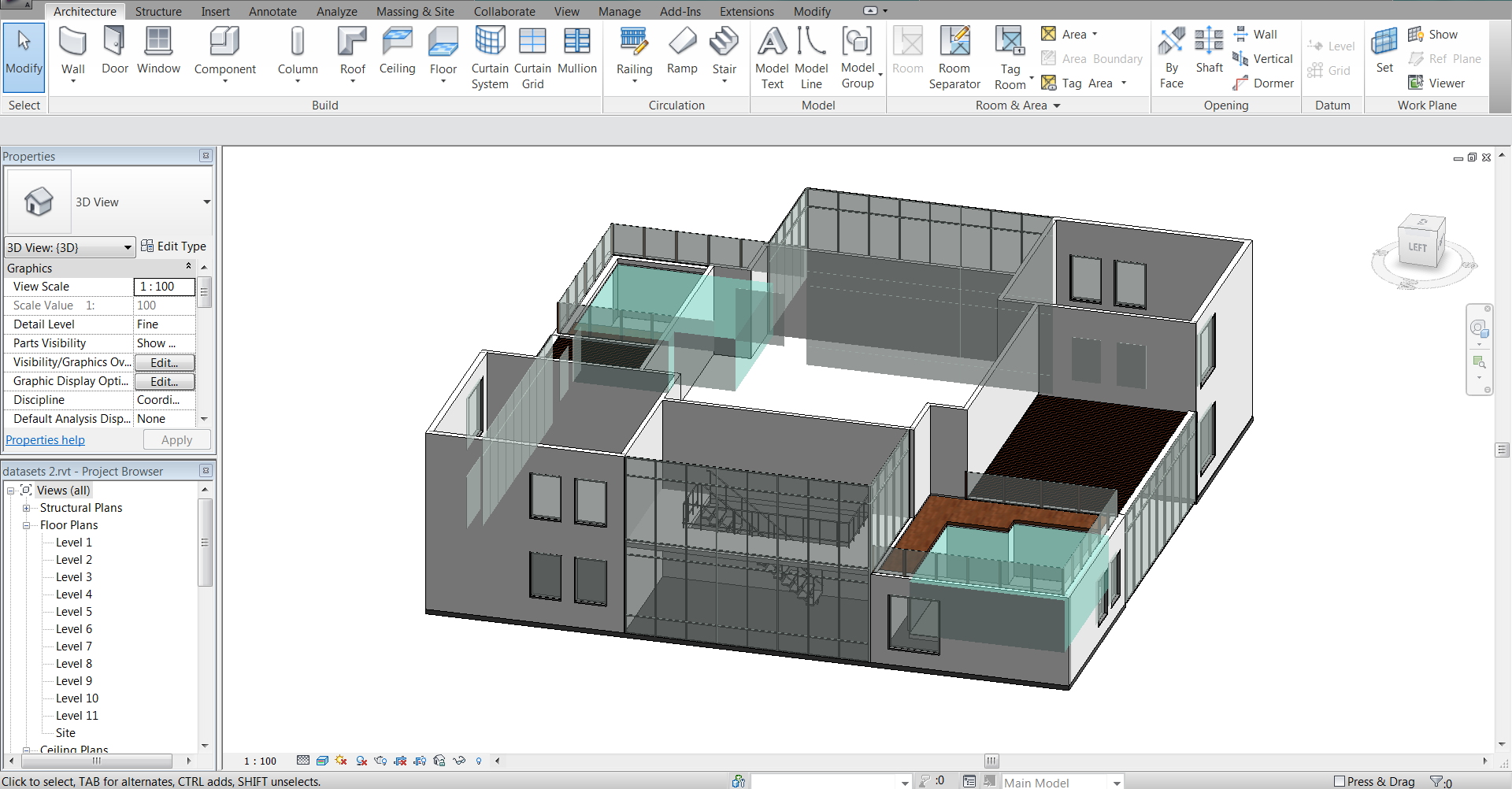The image size is (1512, 789).
Task: Toggle the Visual Style icon in view bar
Action: coord(322,761)
